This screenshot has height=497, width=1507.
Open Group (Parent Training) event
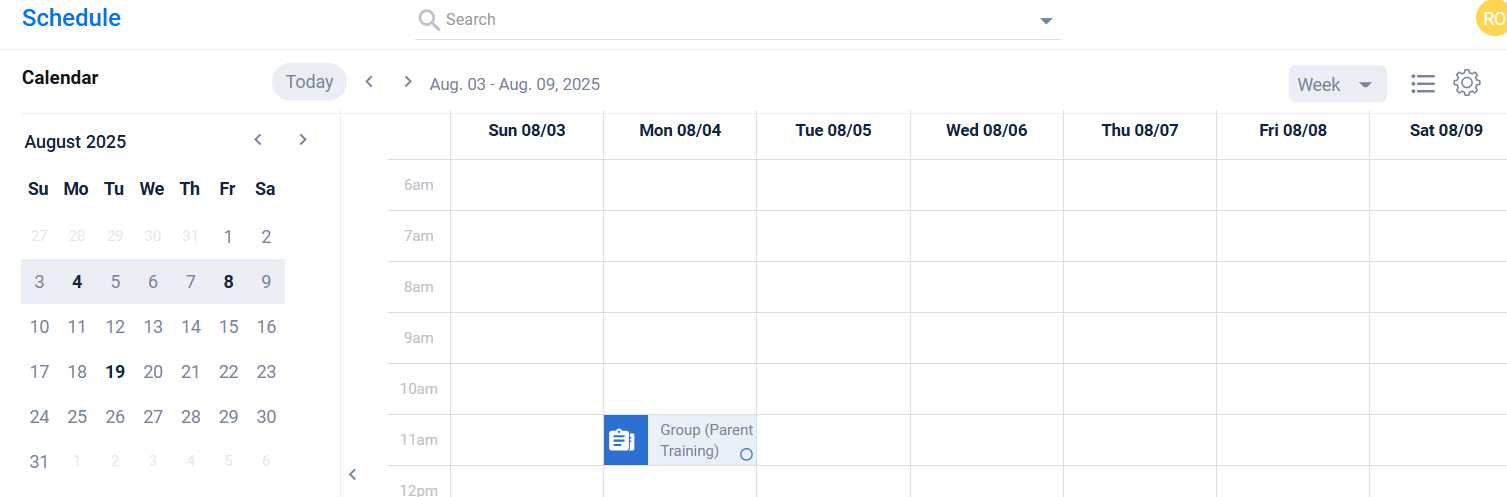click(x=700, y=440)
